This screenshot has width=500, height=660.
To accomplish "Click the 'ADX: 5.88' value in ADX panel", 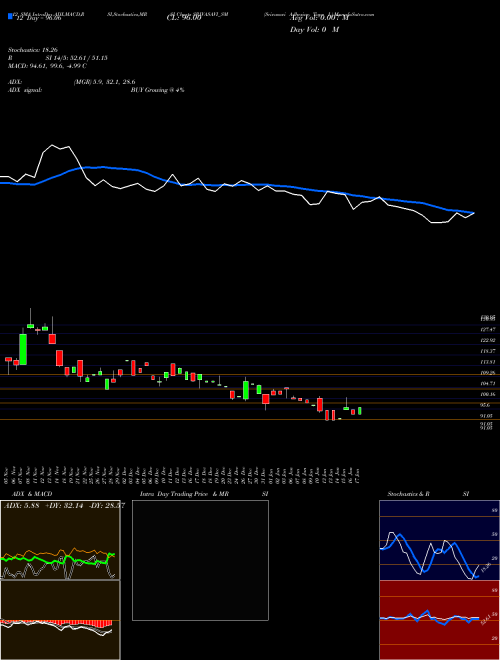I will click(21, 506).
